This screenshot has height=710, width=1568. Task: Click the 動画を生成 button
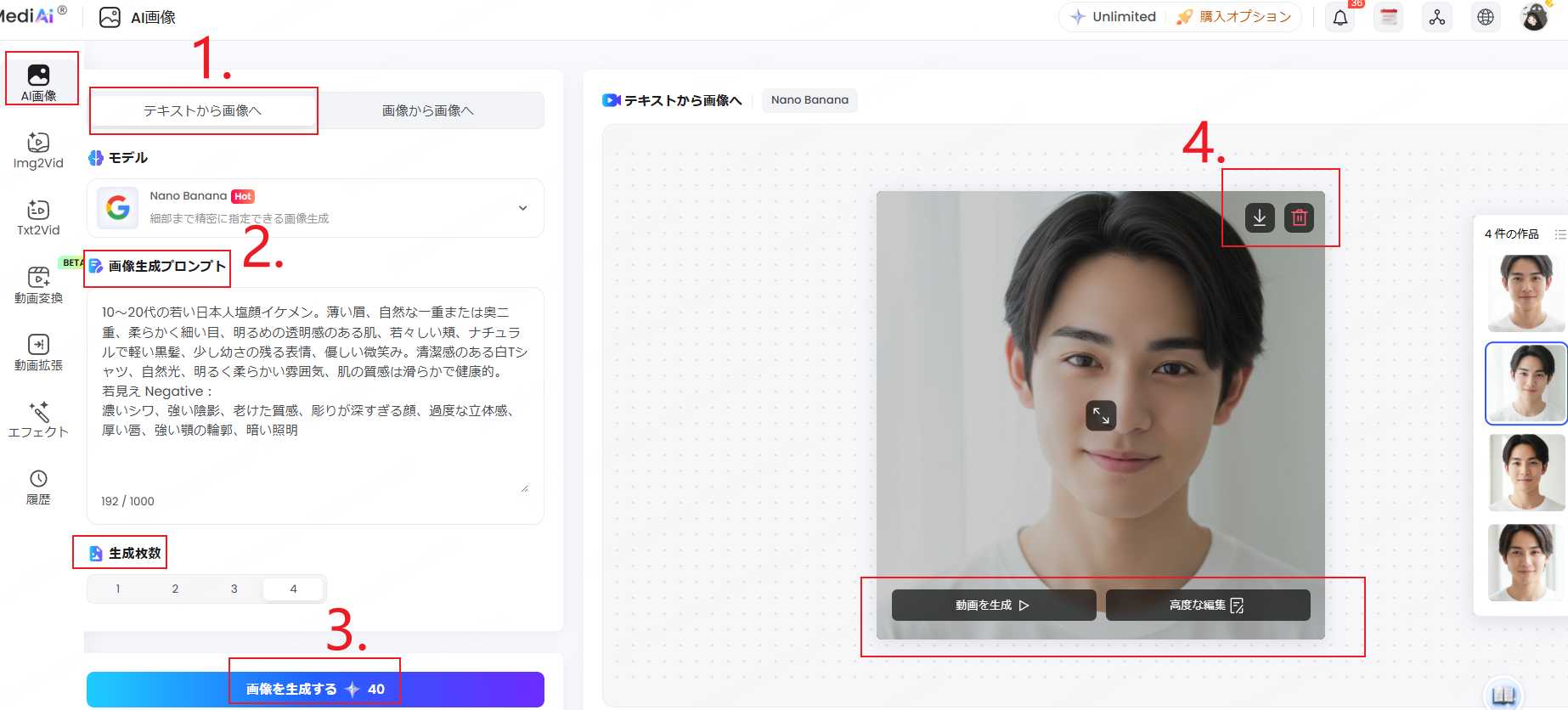coord(993,605)
